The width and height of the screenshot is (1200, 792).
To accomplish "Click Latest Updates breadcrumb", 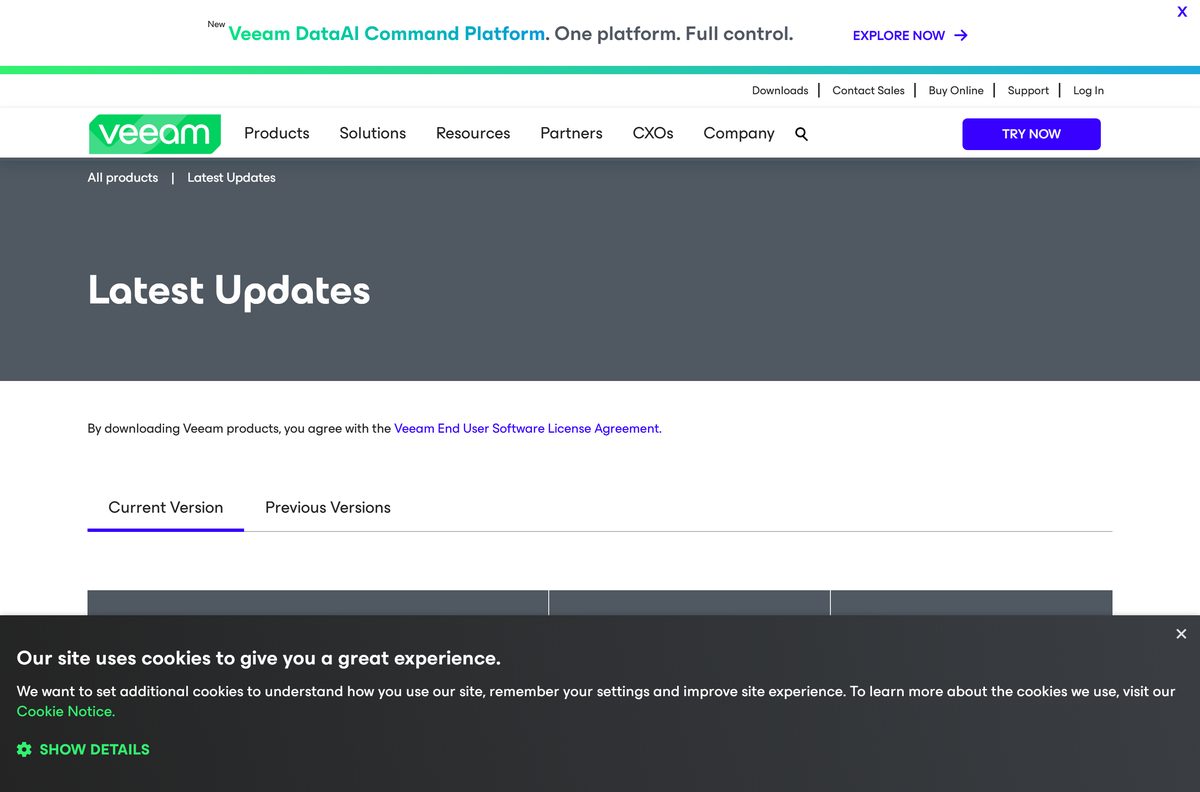I will click(231, 177).
